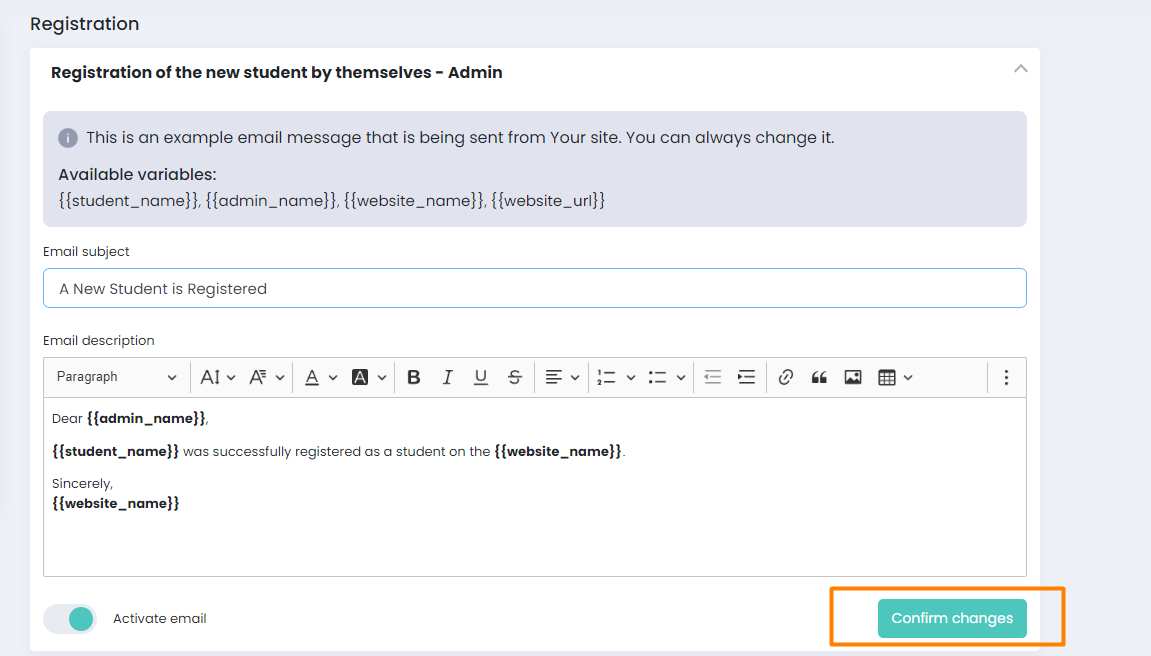Expand numbered list options arrow
Screen dimensions: 1151x656
(631, 378)
